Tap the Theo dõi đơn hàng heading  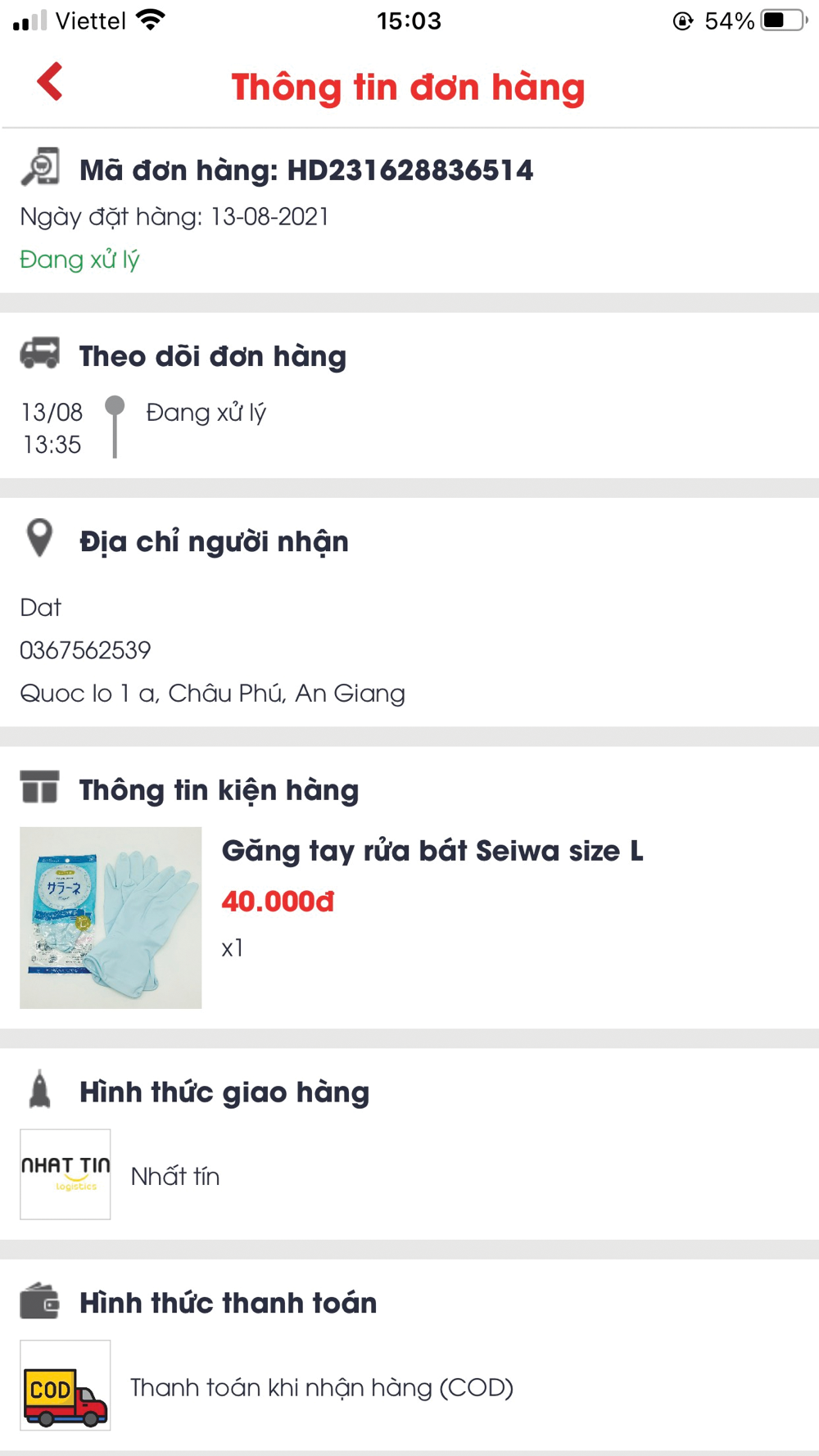pyautogui.click(x=213, y=356)
